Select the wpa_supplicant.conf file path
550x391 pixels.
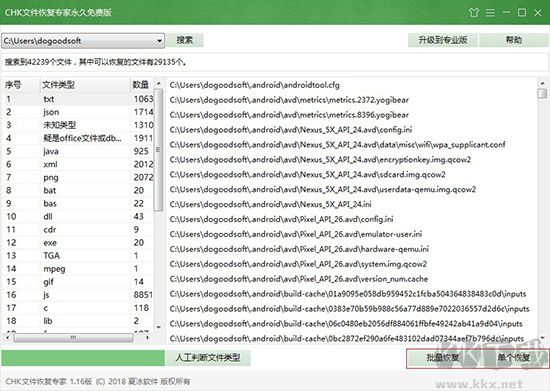(337, 144)
